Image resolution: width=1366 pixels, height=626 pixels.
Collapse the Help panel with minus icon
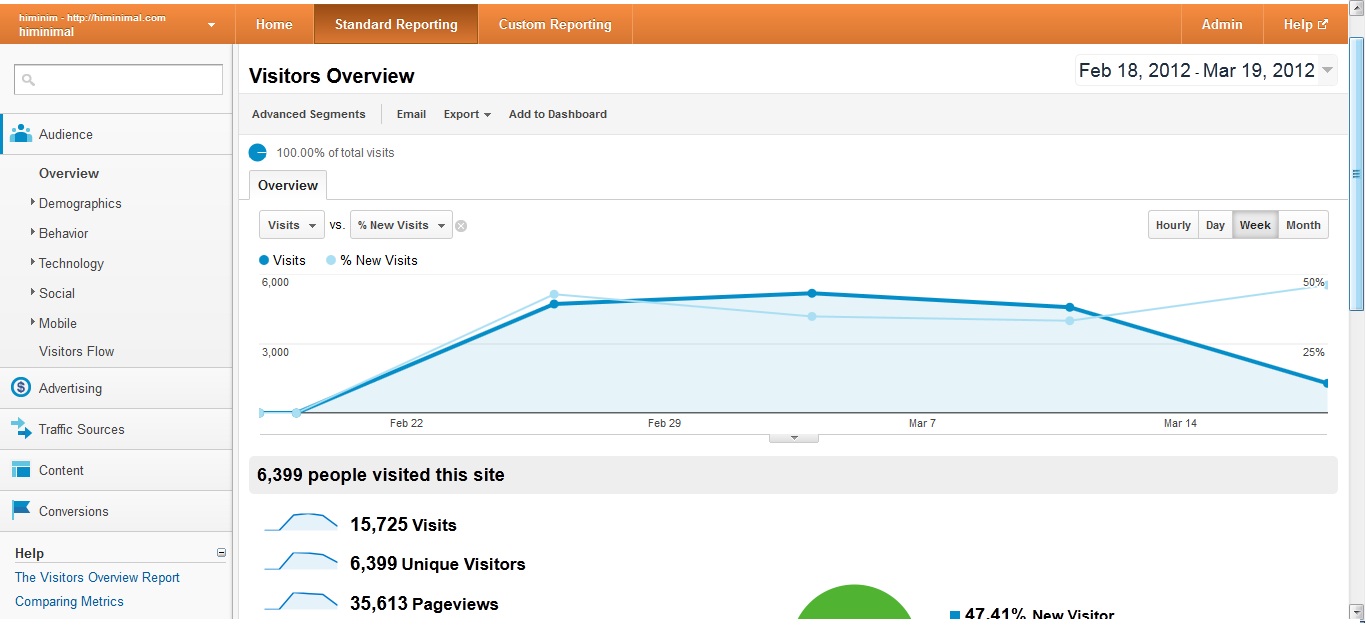coord(221,553)
